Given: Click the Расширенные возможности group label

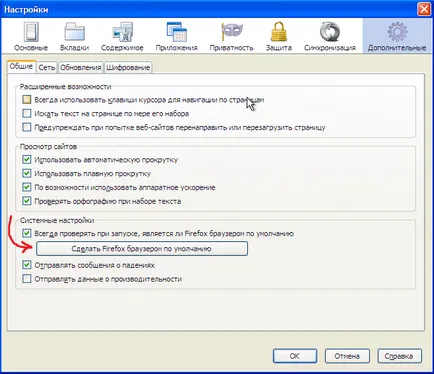Looking at the screenshot, I should [x=65, y=87].
